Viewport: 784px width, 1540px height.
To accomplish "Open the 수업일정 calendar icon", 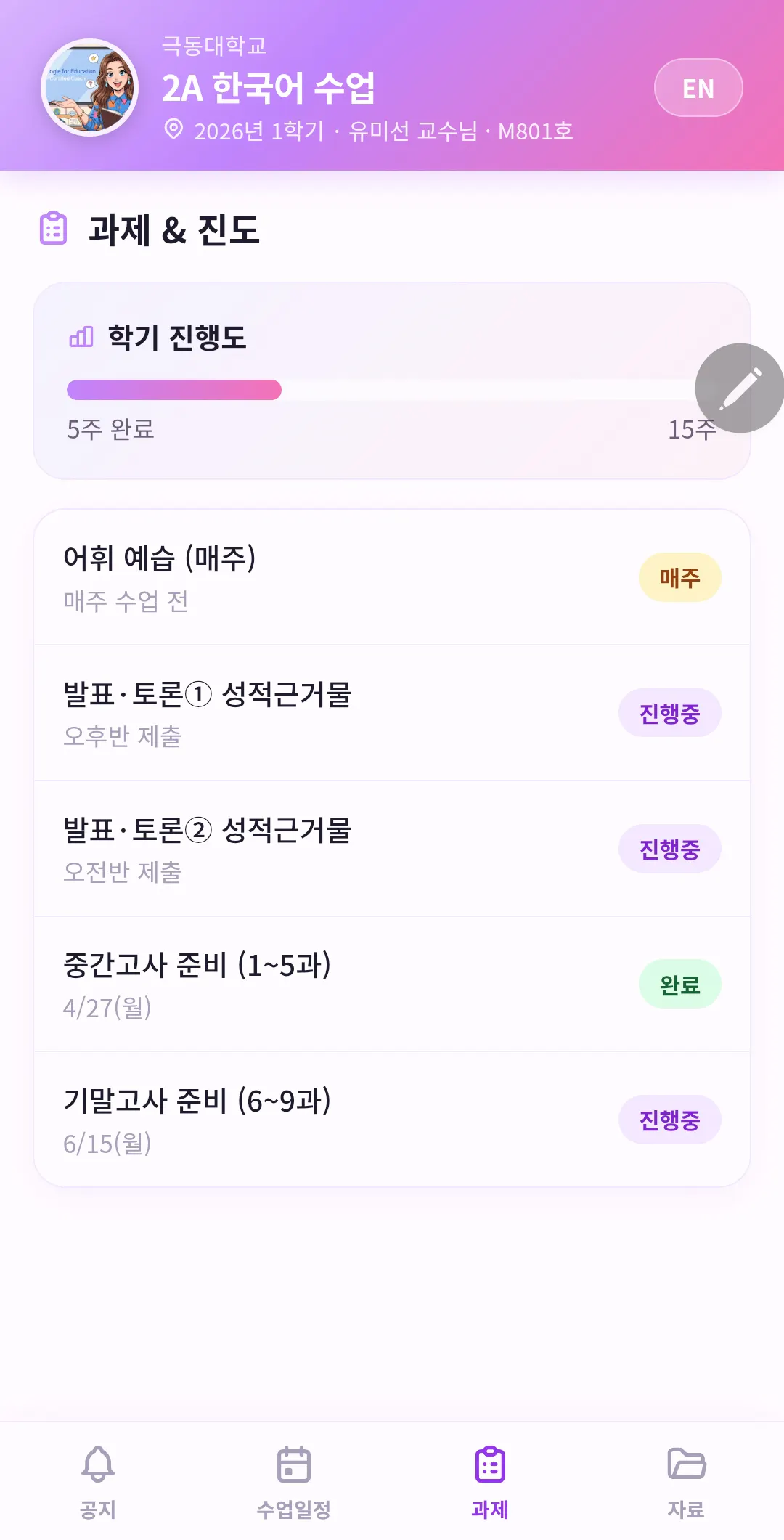I will tap(294, 1464).
